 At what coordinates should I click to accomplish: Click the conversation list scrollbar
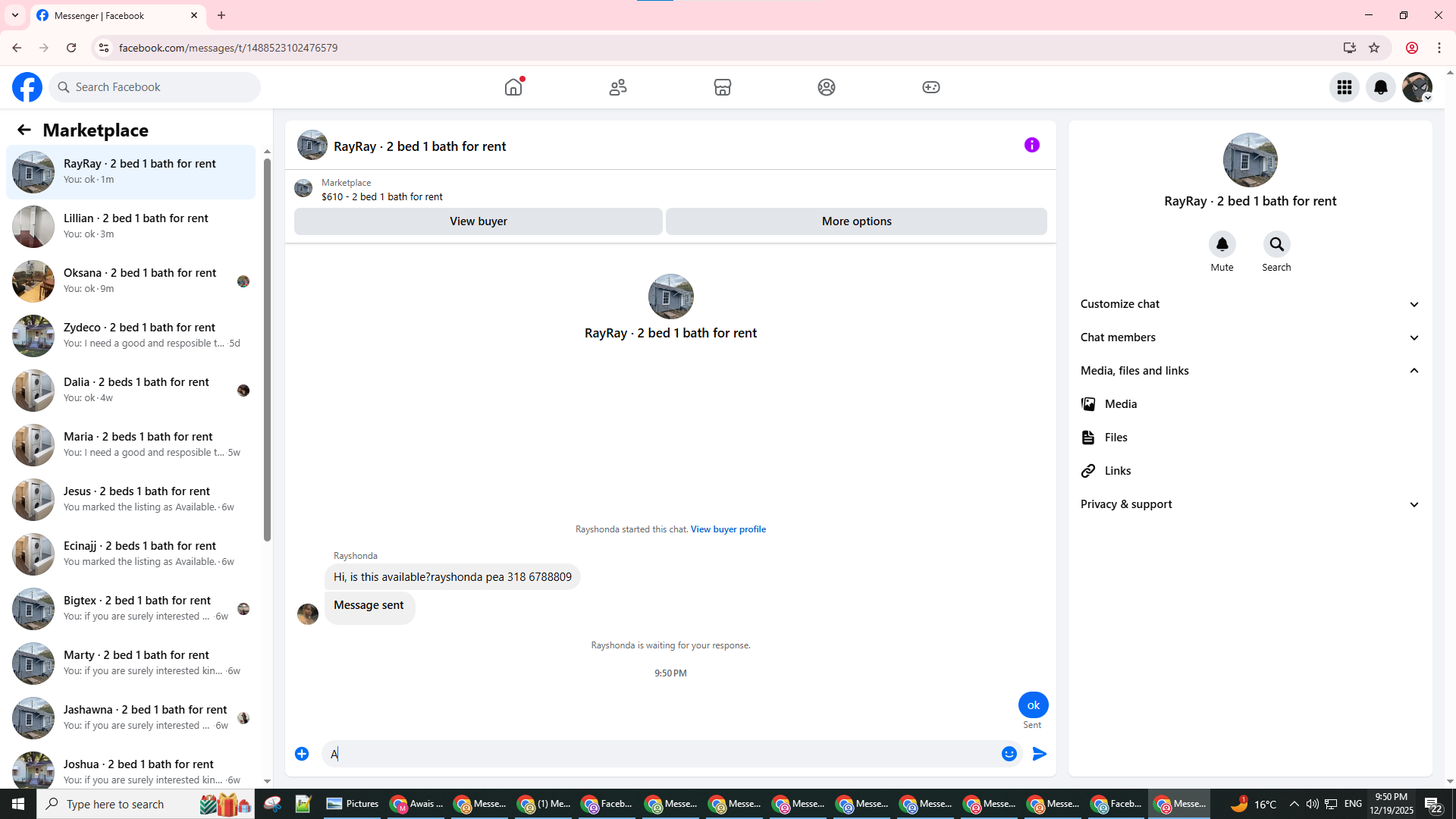267,349
